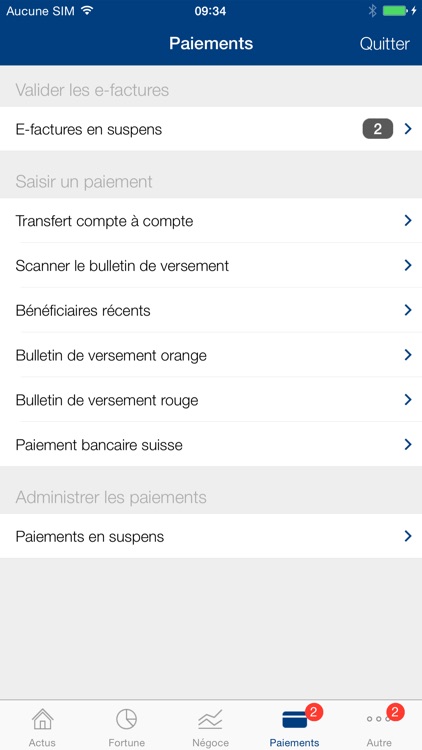The width and height of the screenshot is (422, 750).
Task: Tap the grey badge showing 2 e-factures
Action: point(378,129)
